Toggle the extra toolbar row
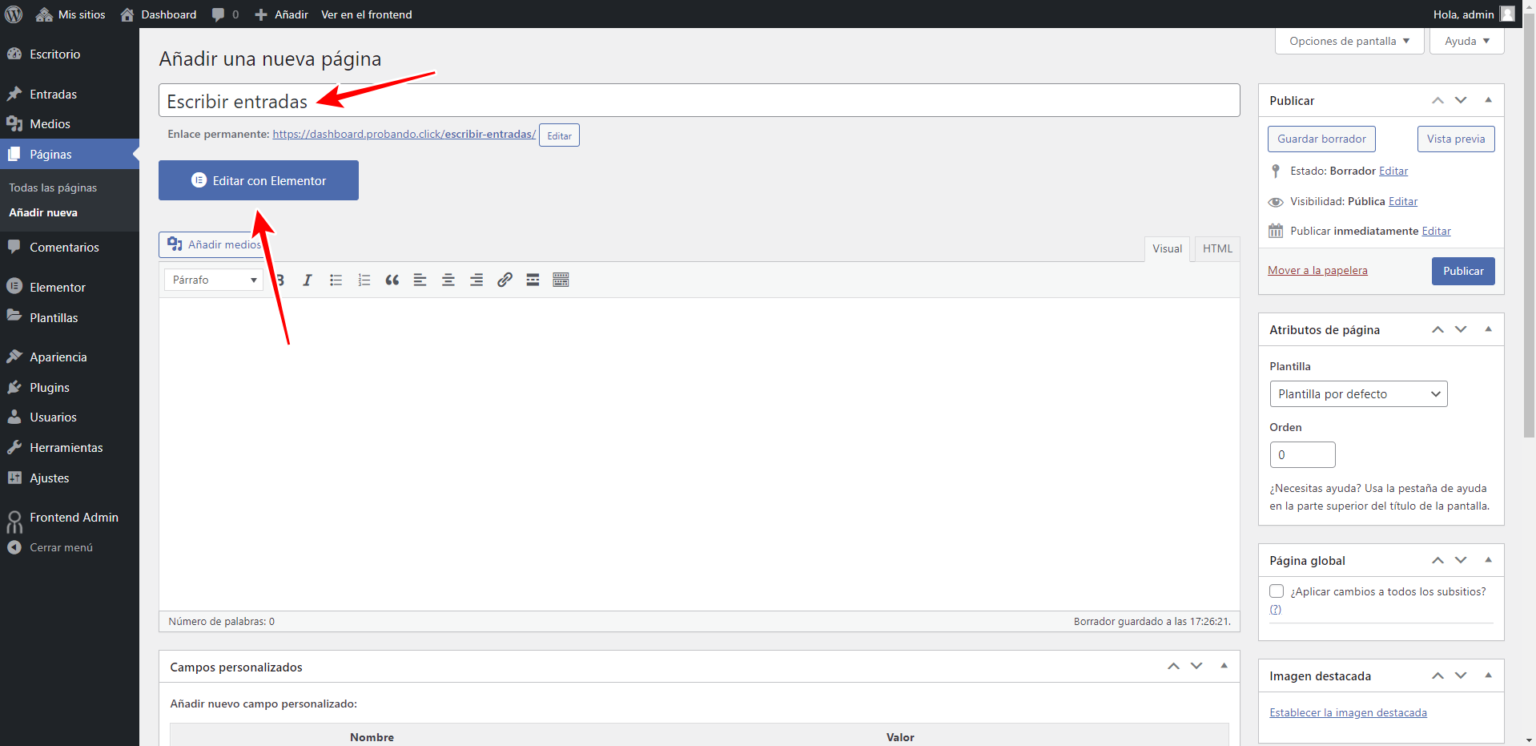 (560, 279)
